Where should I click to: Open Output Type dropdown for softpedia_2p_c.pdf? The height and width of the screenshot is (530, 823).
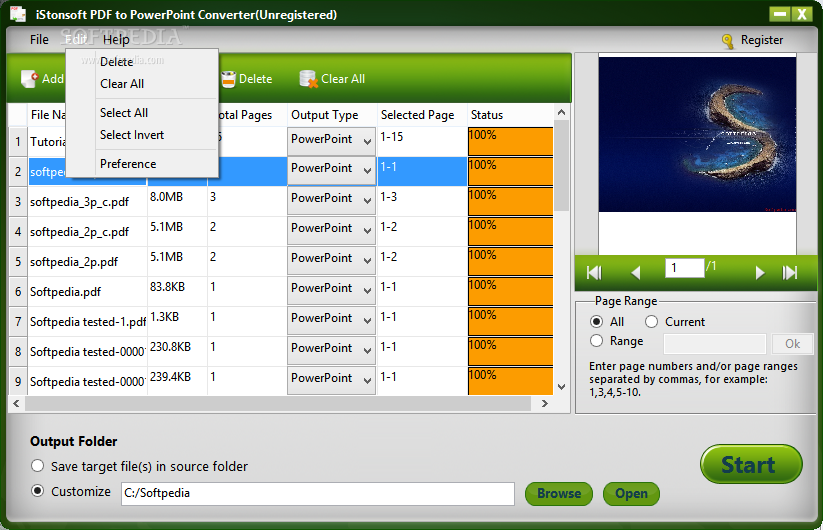pyautogui.click(x=331, y=230)
